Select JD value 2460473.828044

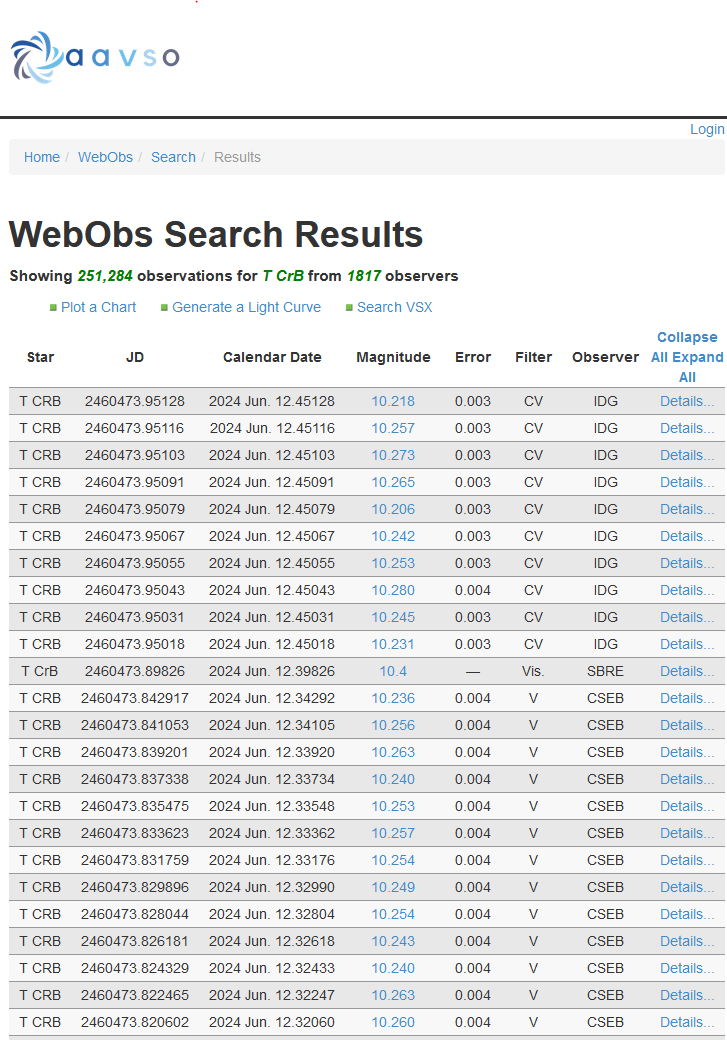click(x=135, y=914)
